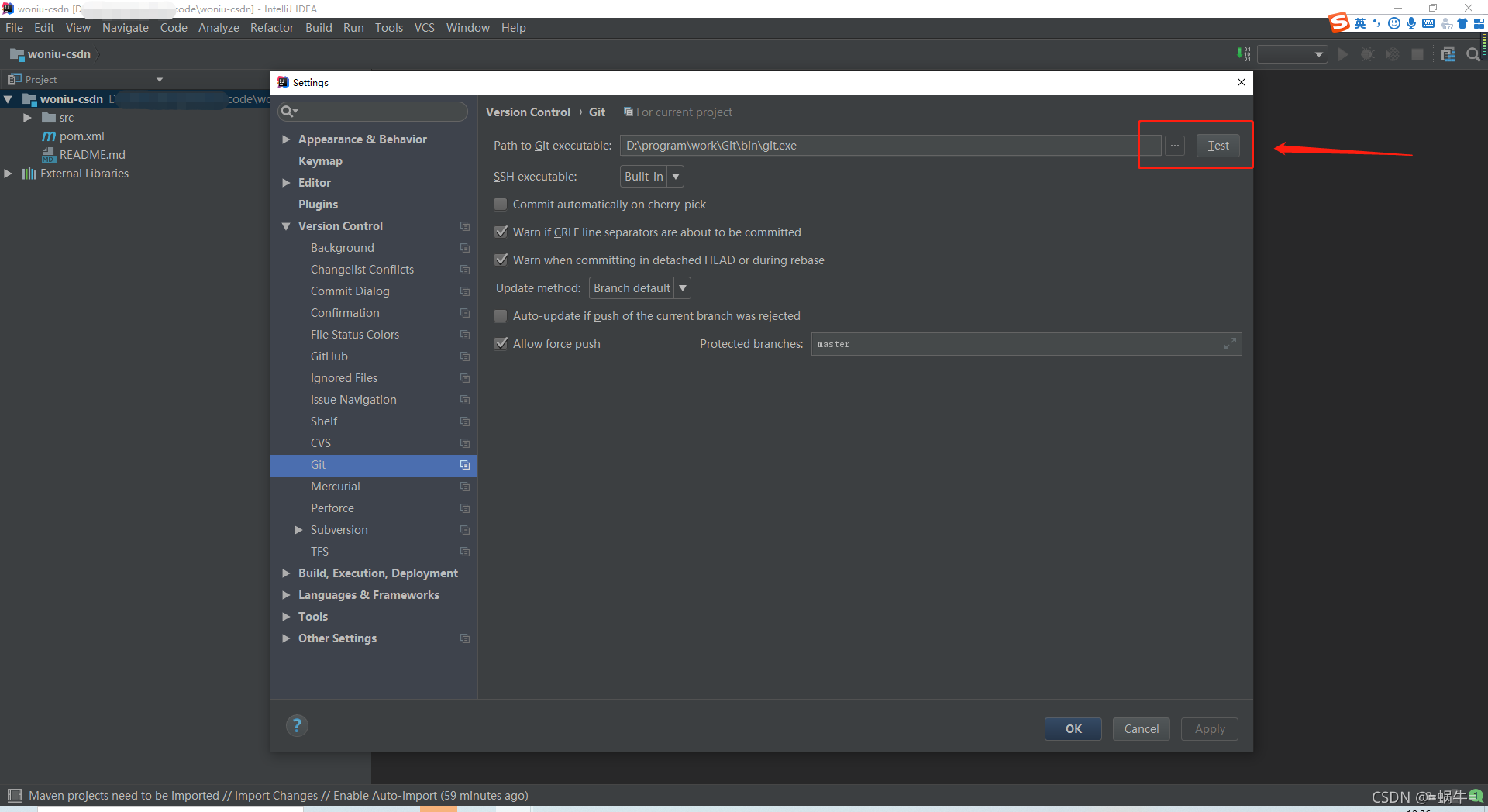Click Cancel in Settings dialog
This screenshot has width=1488, height=812.
point(1142,729)
